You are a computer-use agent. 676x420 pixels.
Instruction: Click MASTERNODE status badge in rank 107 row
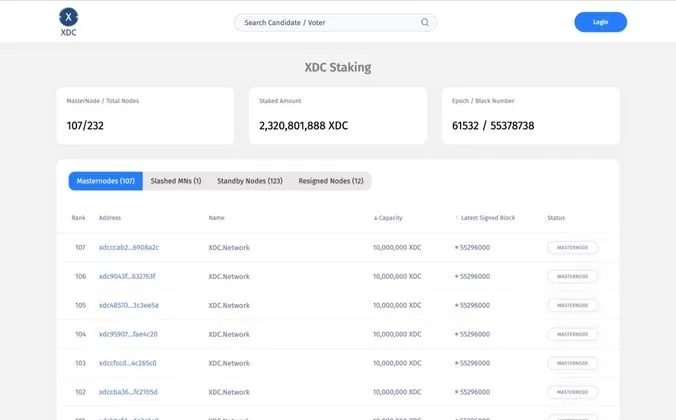click(573, 248)
